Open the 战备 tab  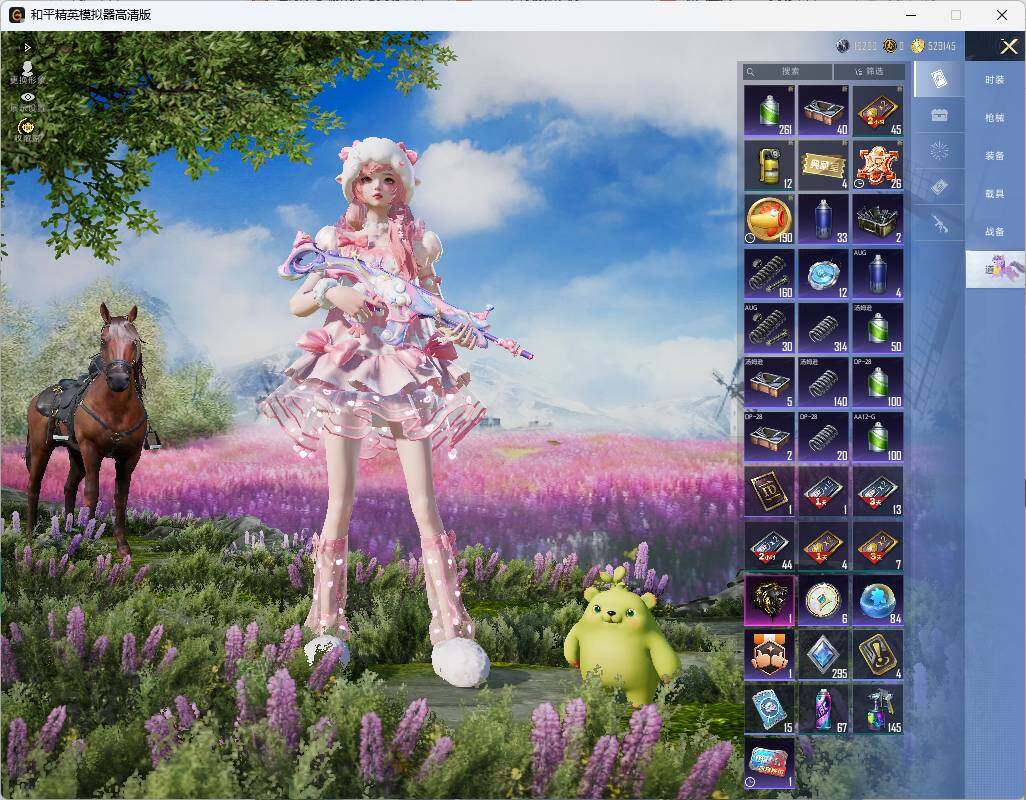pyautogui.click(x=995, y=232)
